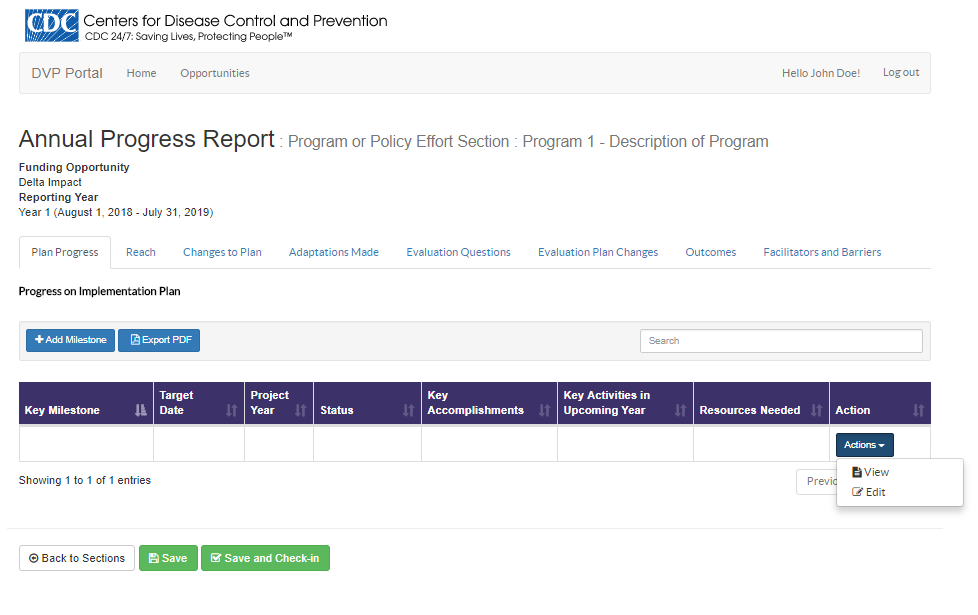The width and height of the screenshot is (978, 615).
Task: Open the Evaluation Questions tab
Action: 458,252
